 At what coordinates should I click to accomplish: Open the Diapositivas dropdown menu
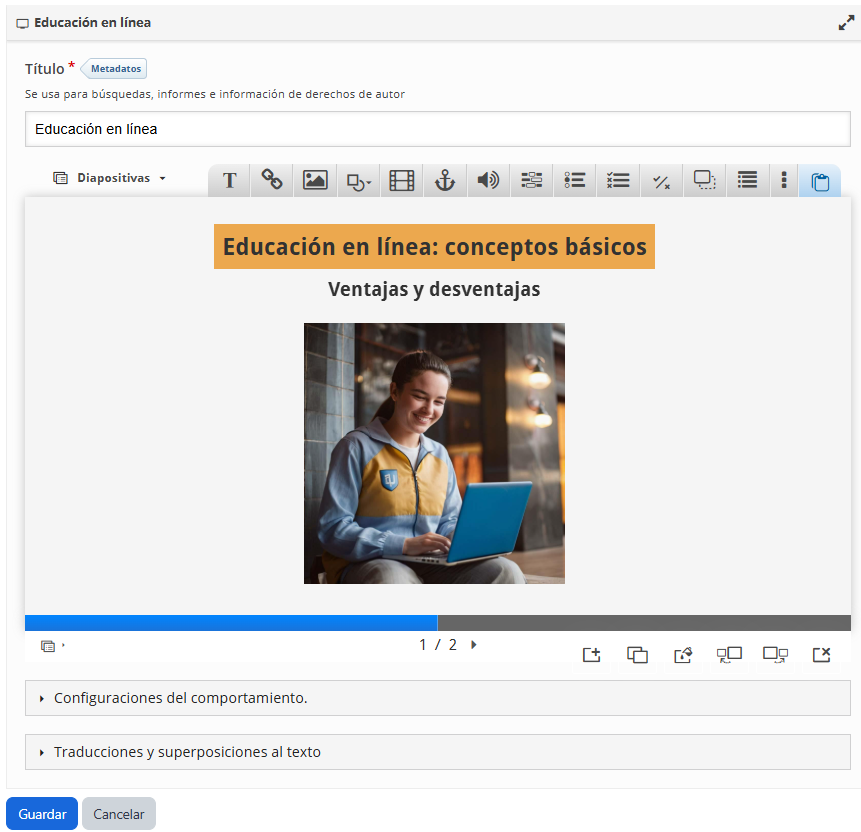coord(109,178)
